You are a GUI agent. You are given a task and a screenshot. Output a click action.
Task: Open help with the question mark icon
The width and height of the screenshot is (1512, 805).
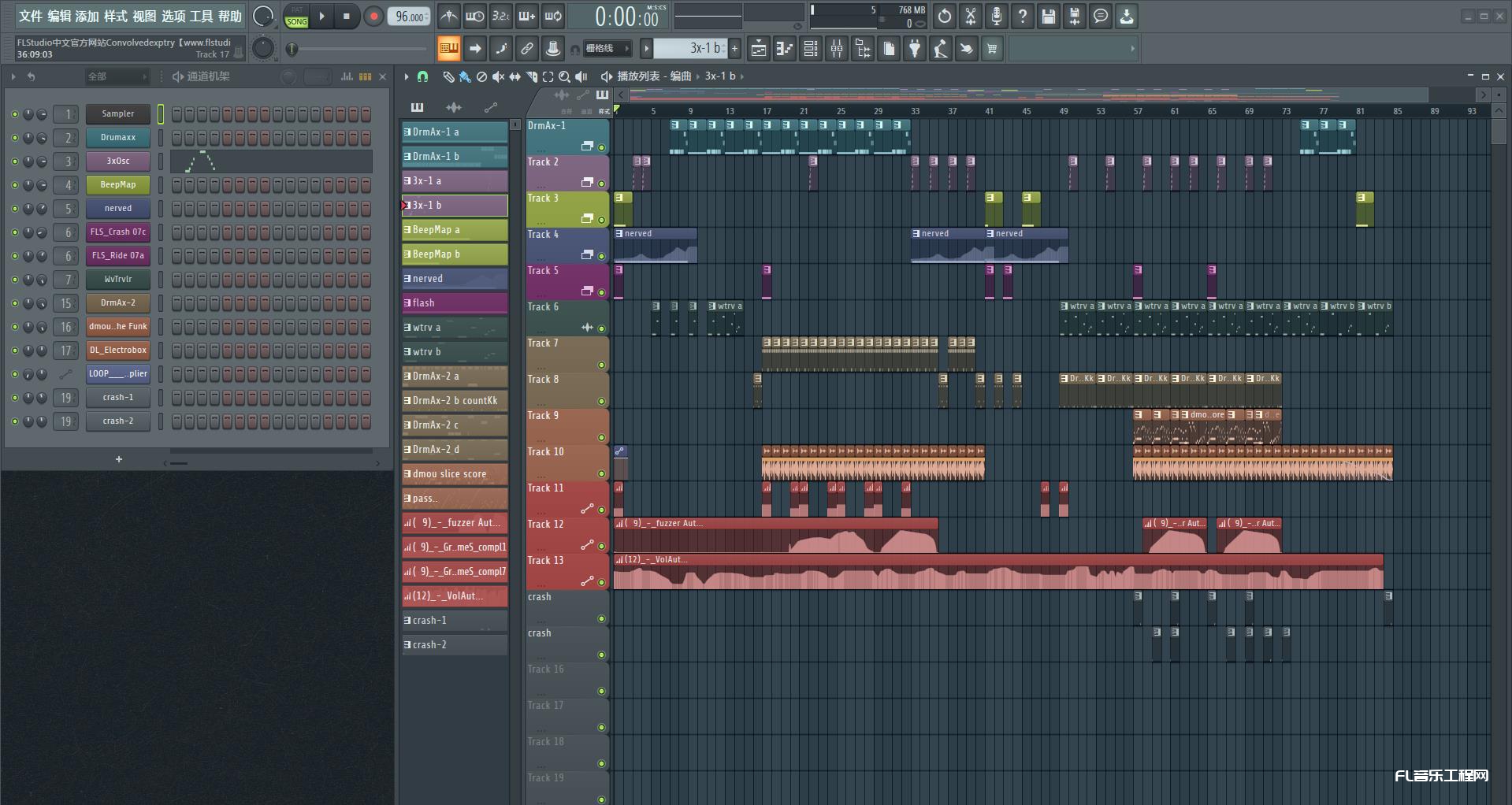click(x=1023, y=16)
